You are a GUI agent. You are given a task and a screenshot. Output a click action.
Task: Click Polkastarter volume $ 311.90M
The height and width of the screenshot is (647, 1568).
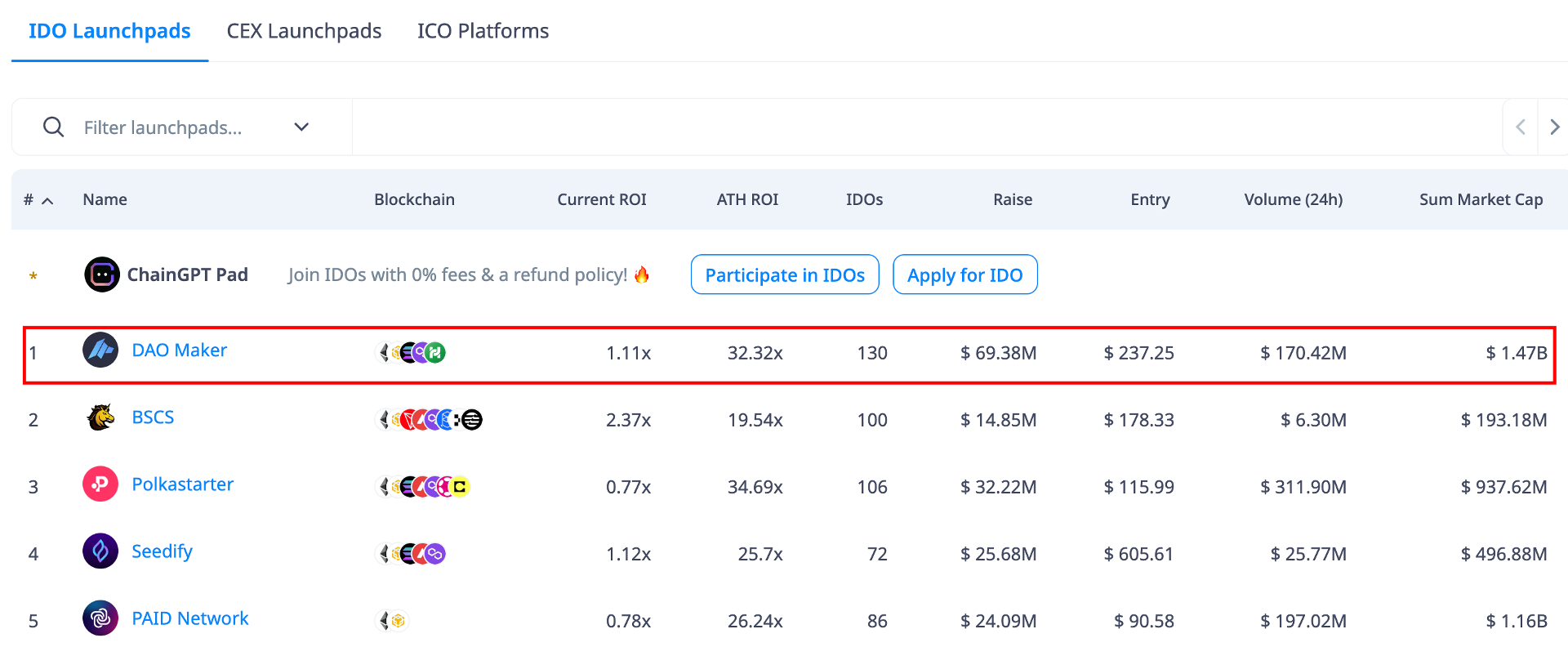click(x=1303, y=487)
